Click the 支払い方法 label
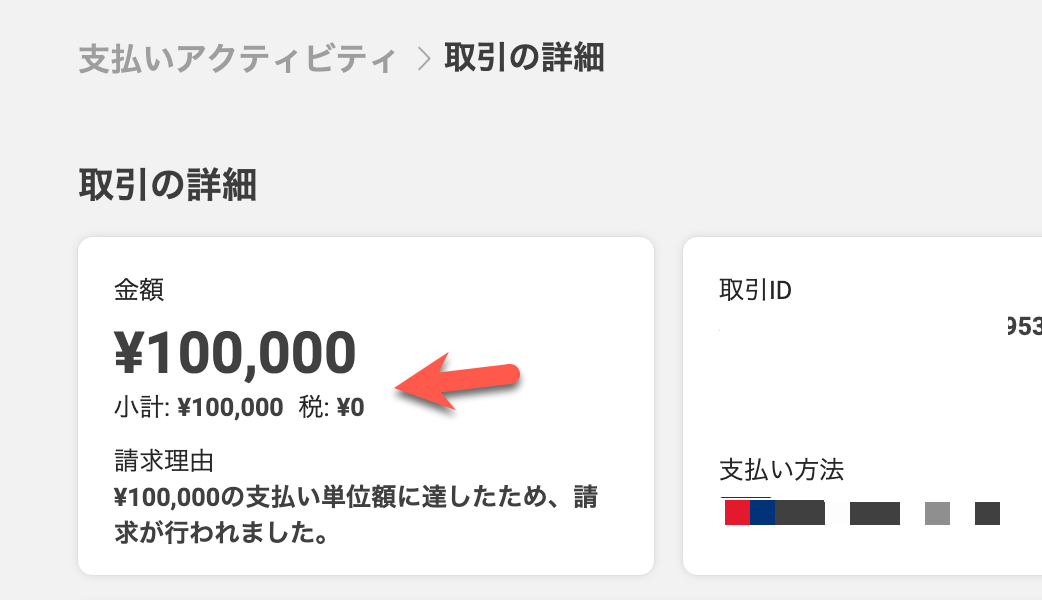The width and height of the screenshot is (1042, 600). 782,469
